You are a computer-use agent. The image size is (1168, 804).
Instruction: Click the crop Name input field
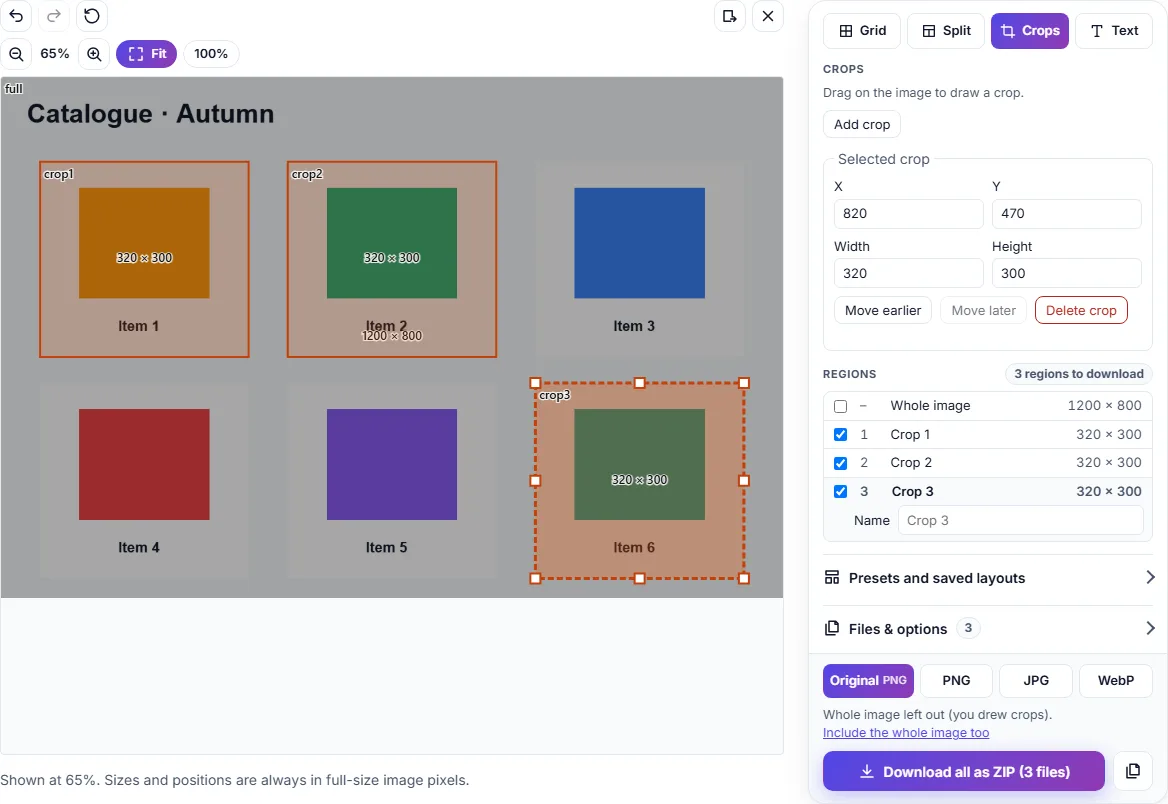pos(1021,520)
